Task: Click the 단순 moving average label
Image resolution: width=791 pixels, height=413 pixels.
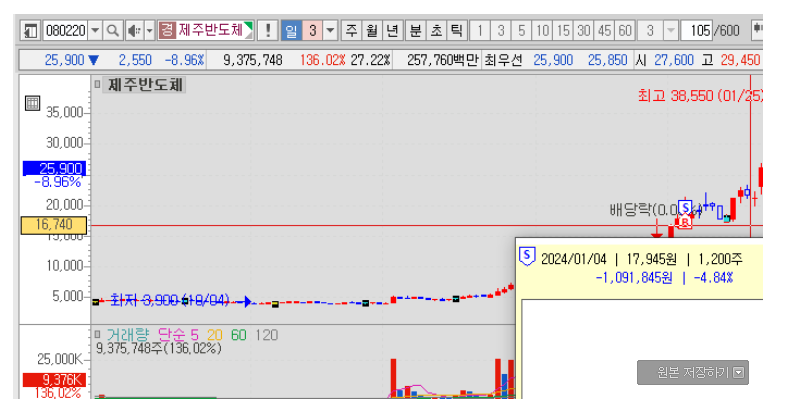Action: (x=172, y=335)
